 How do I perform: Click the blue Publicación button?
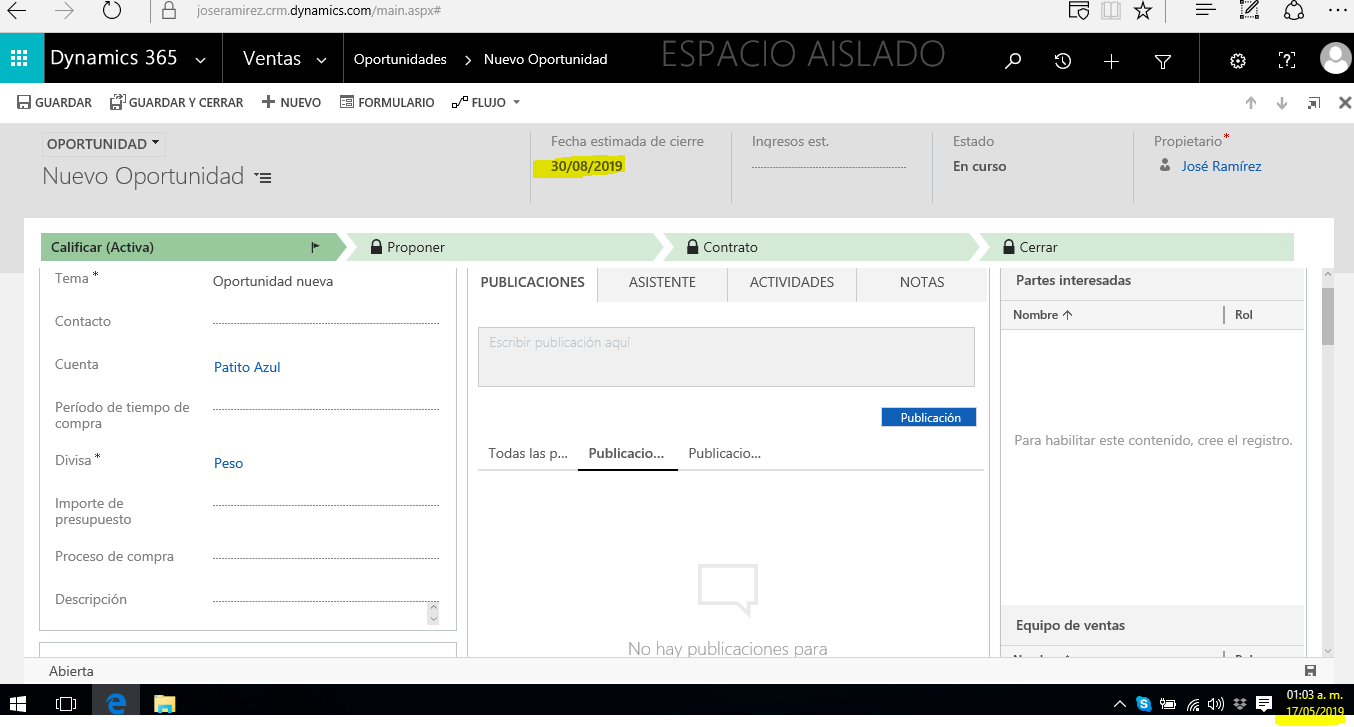point(929,418)
